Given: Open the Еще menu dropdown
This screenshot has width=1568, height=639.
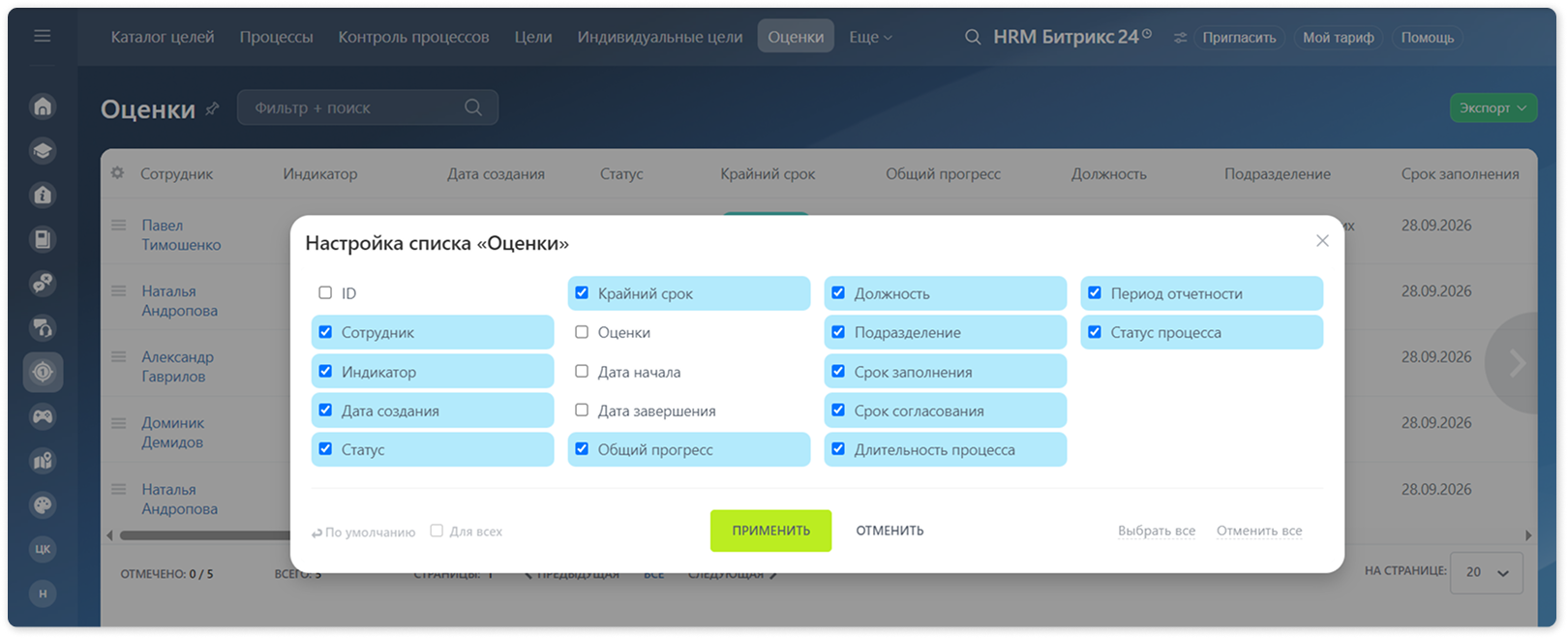Looking at the screenshot, I should pos(870,37).
